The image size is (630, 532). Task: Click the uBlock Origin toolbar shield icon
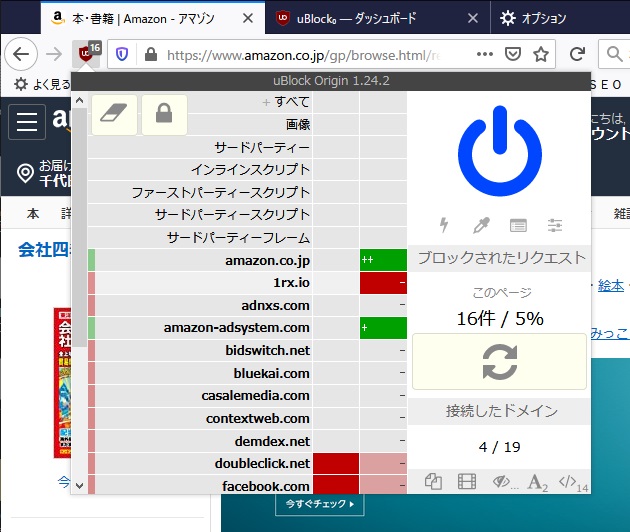point(86,53)
